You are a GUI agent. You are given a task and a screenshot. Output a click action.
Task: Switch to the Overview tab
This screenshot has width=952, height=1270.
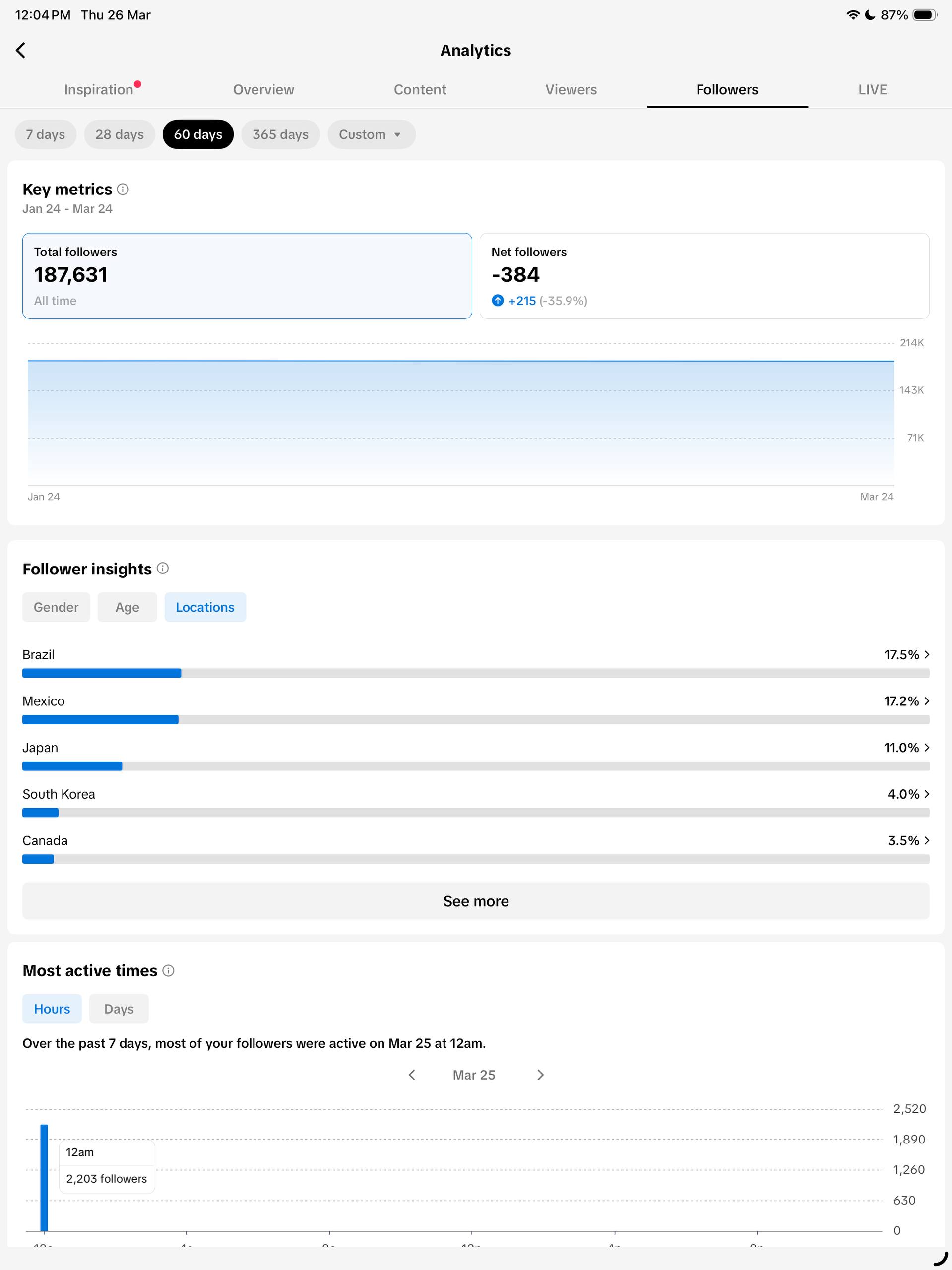(263, 90)
